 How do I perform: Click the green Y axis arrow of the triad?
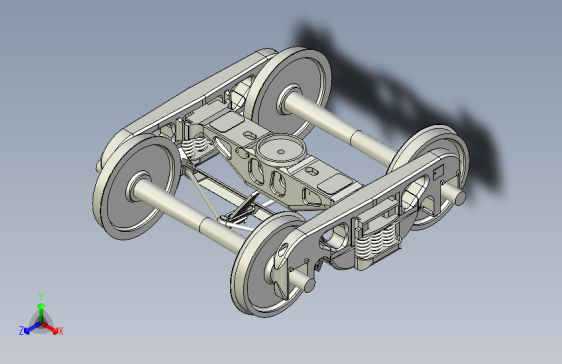(x=41, y=312)
